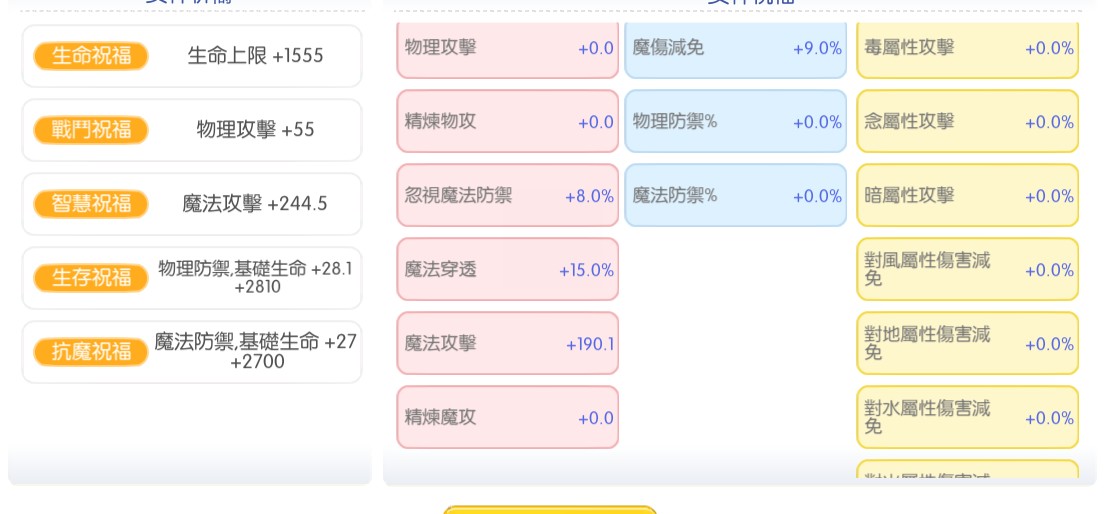Tap the 戰鬥祝福 orange badge
This screenshot has width=1107, height=514.
(91, 130)
